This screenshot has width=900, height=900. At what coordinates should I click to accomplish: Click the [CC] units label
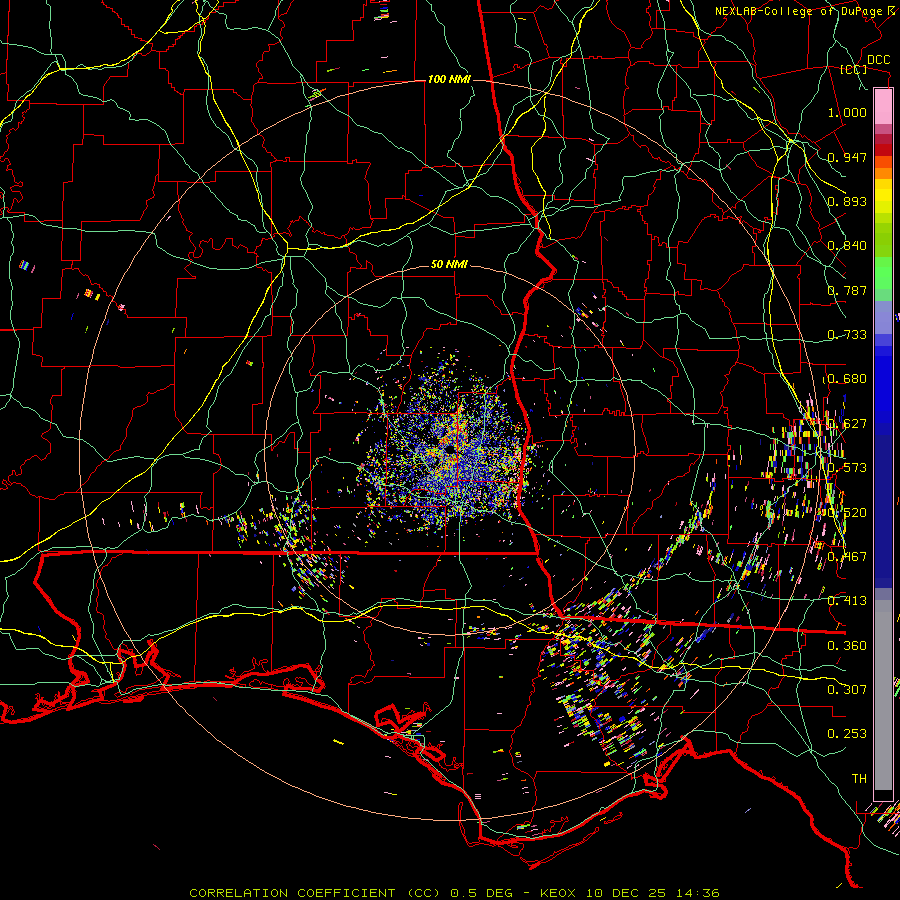854,69
